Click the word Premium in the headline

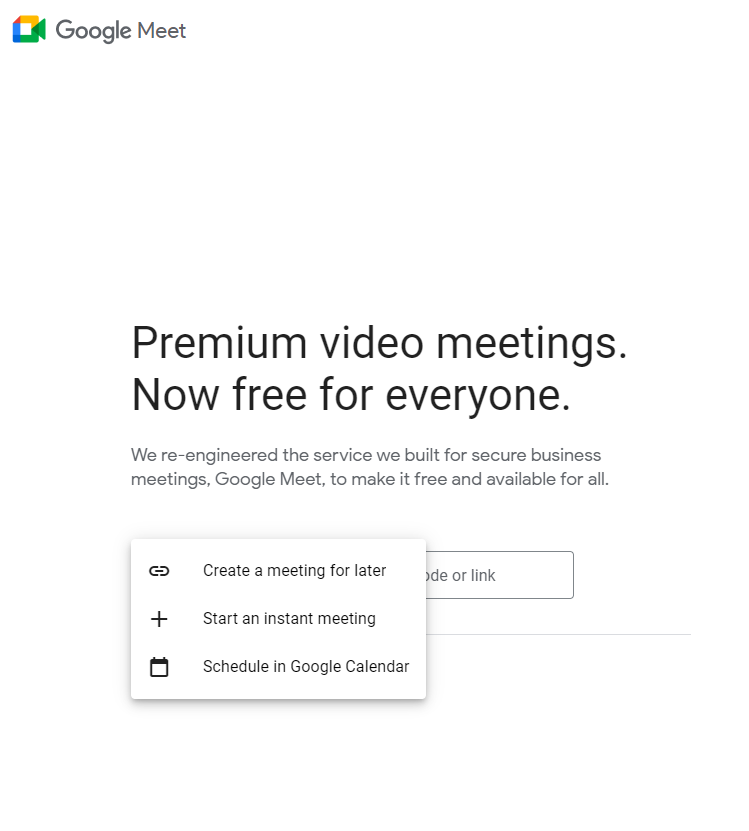click(219, 343)
